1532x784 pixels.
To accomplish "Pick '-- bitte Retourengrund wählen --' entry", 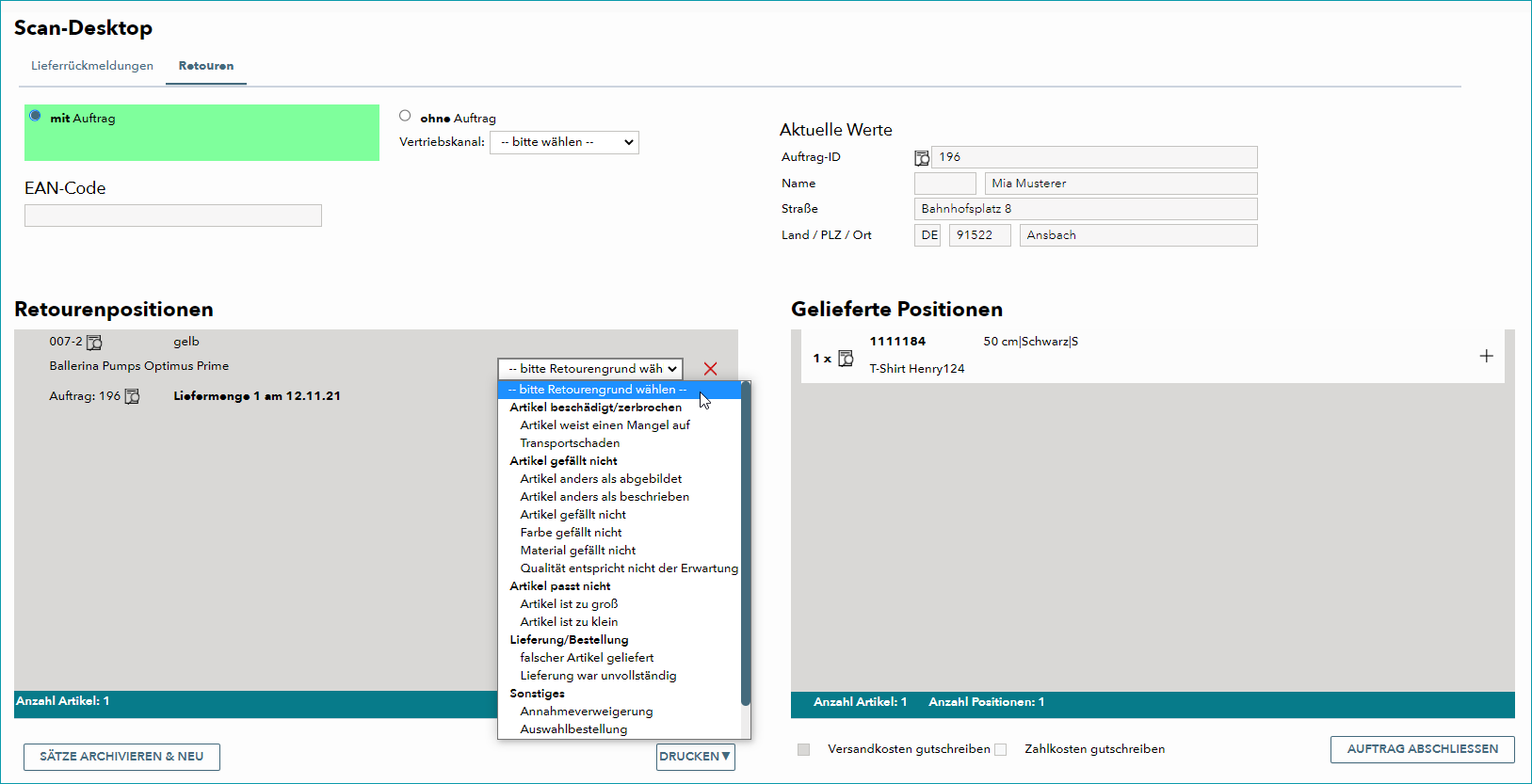I will point(620,390).
